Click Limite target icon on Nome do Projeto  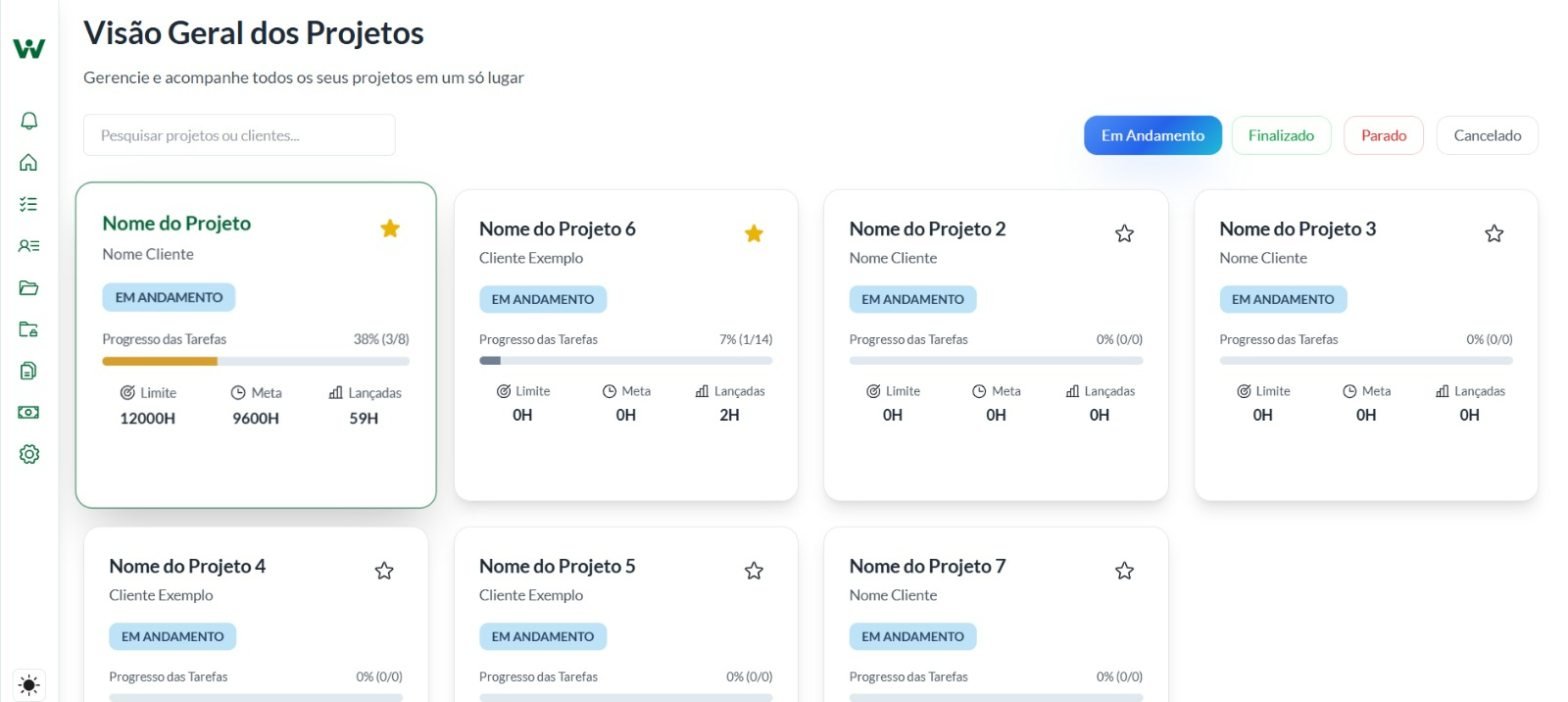[127, 392]
